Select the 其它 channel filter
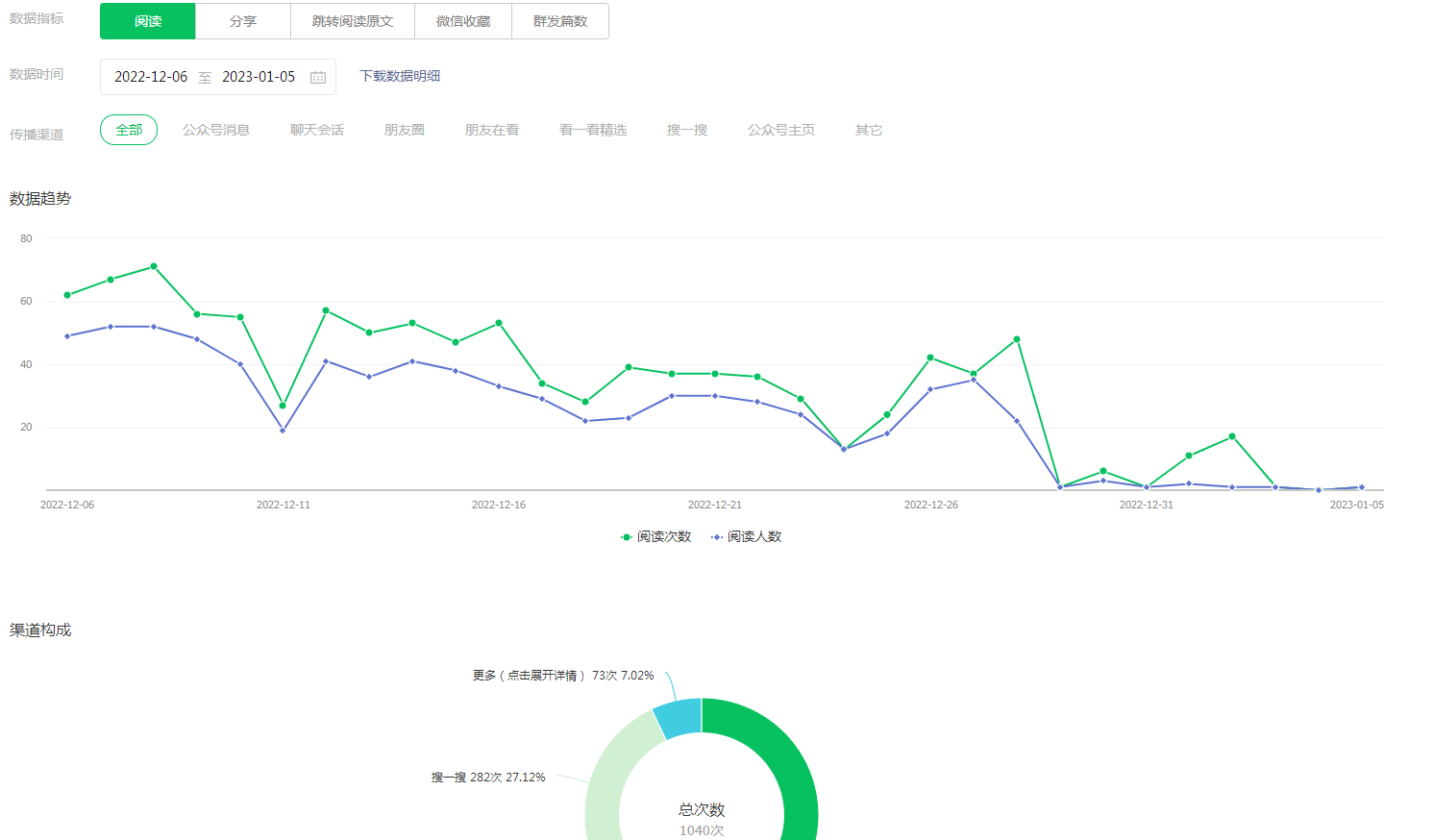This screenshot has height=840, width=1433. [x=869, y=130]
